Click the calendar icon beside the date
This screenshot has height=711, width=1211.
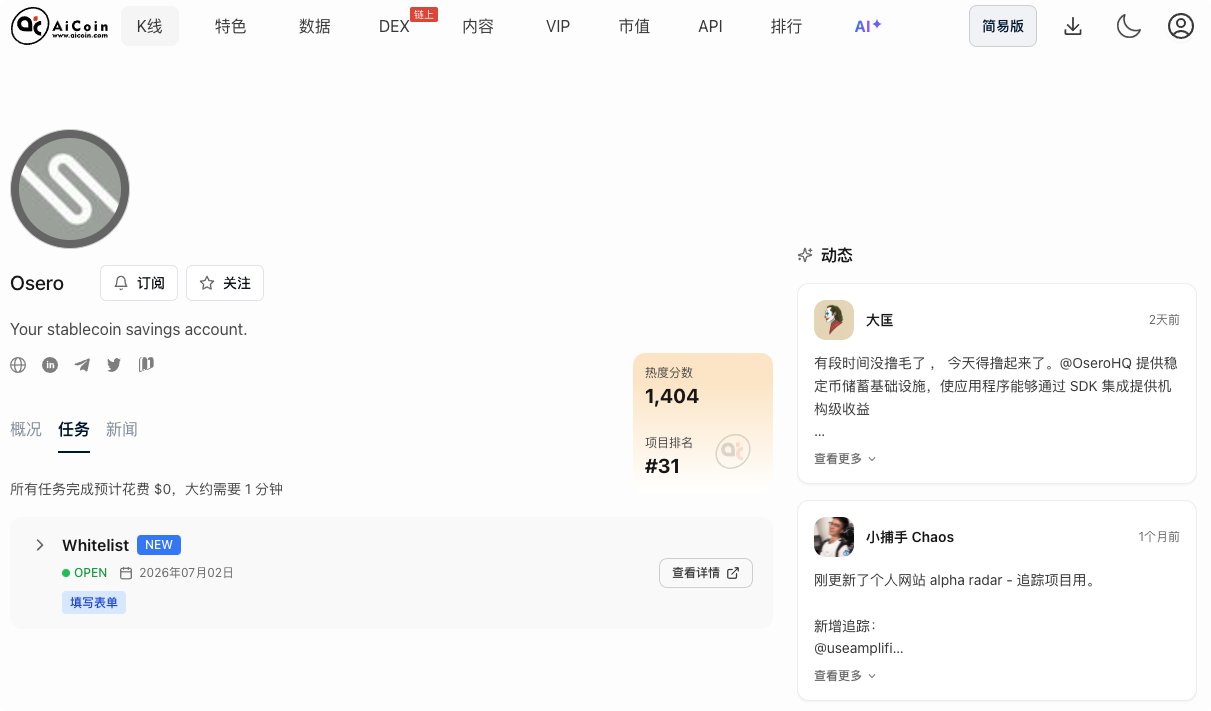[126, 573]
